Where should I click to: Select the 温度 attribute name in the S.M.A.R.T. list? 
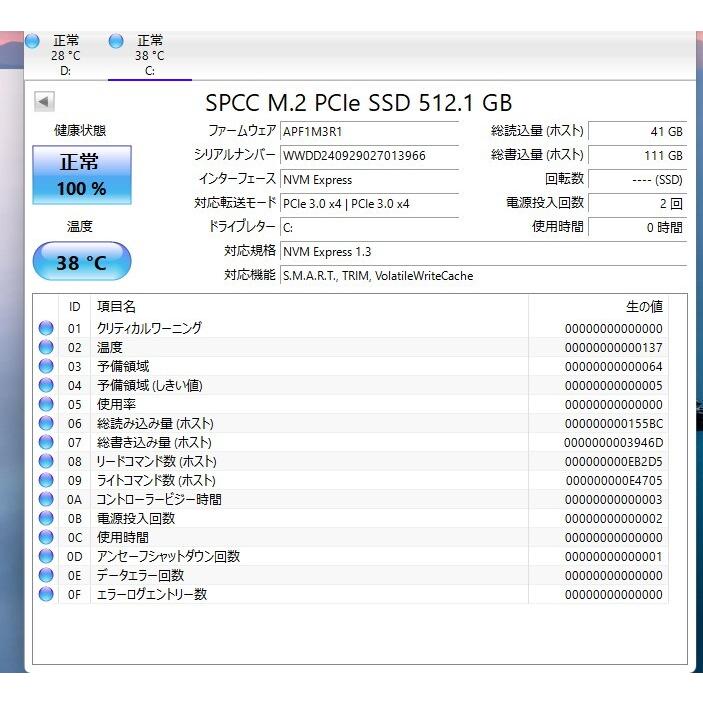tap(110, 347)
